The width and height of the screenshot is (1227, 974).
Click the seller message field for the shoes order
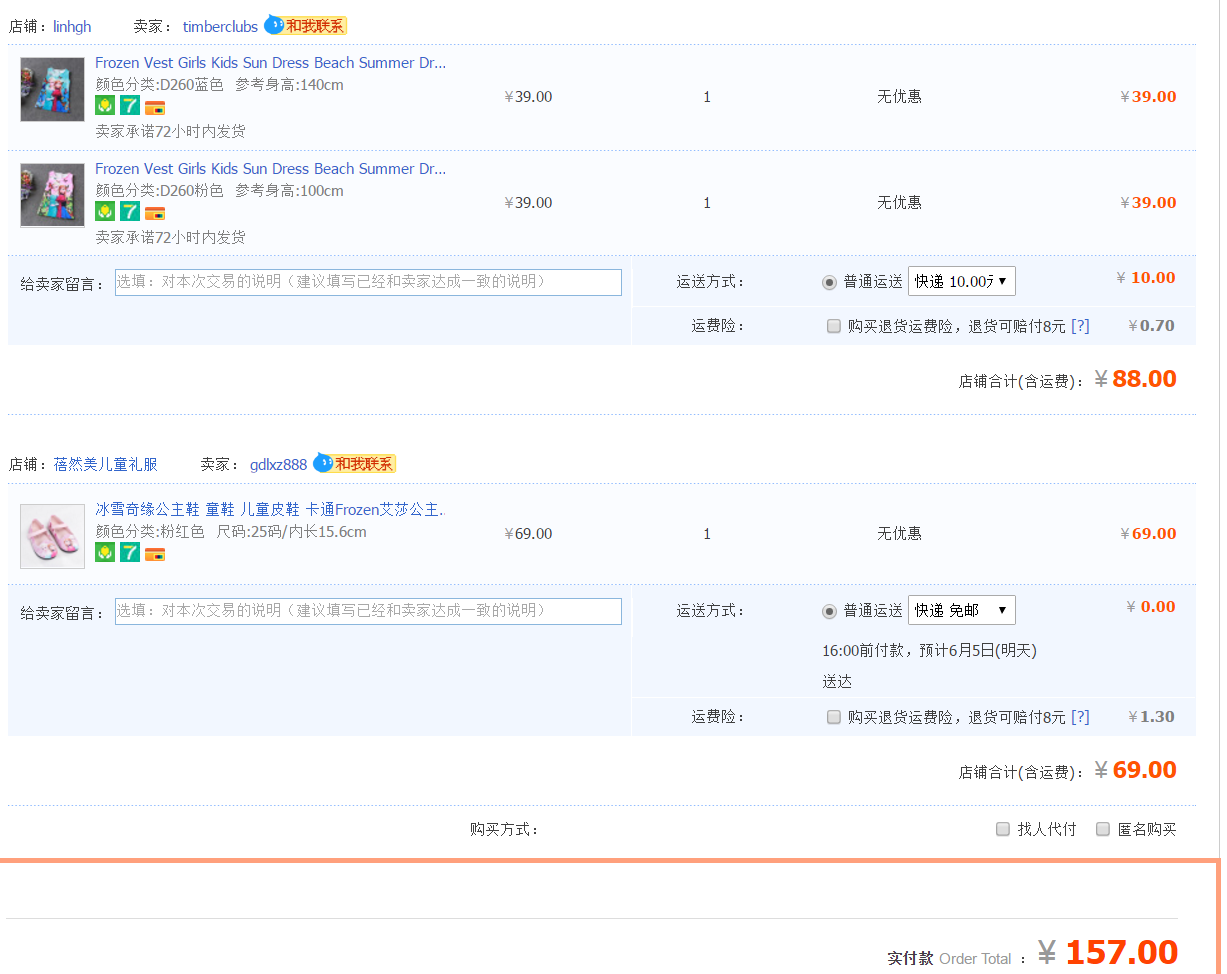click(x=368, y=611)
